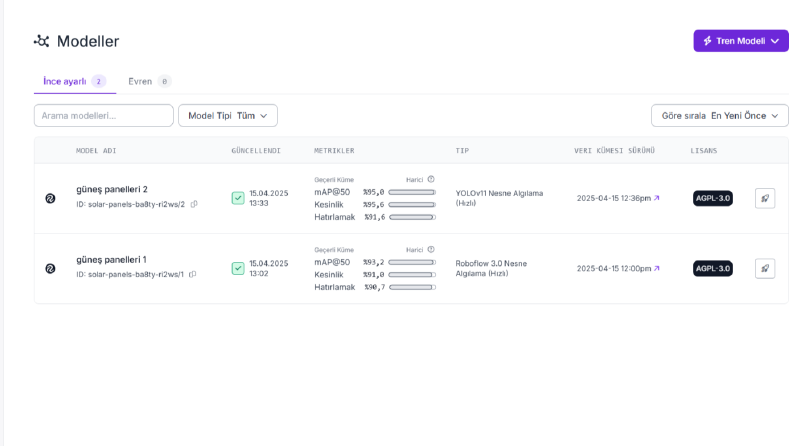Click the Harici info icon in the first row
The height and width of the screenshot is (446, 793).
(431, 179)
